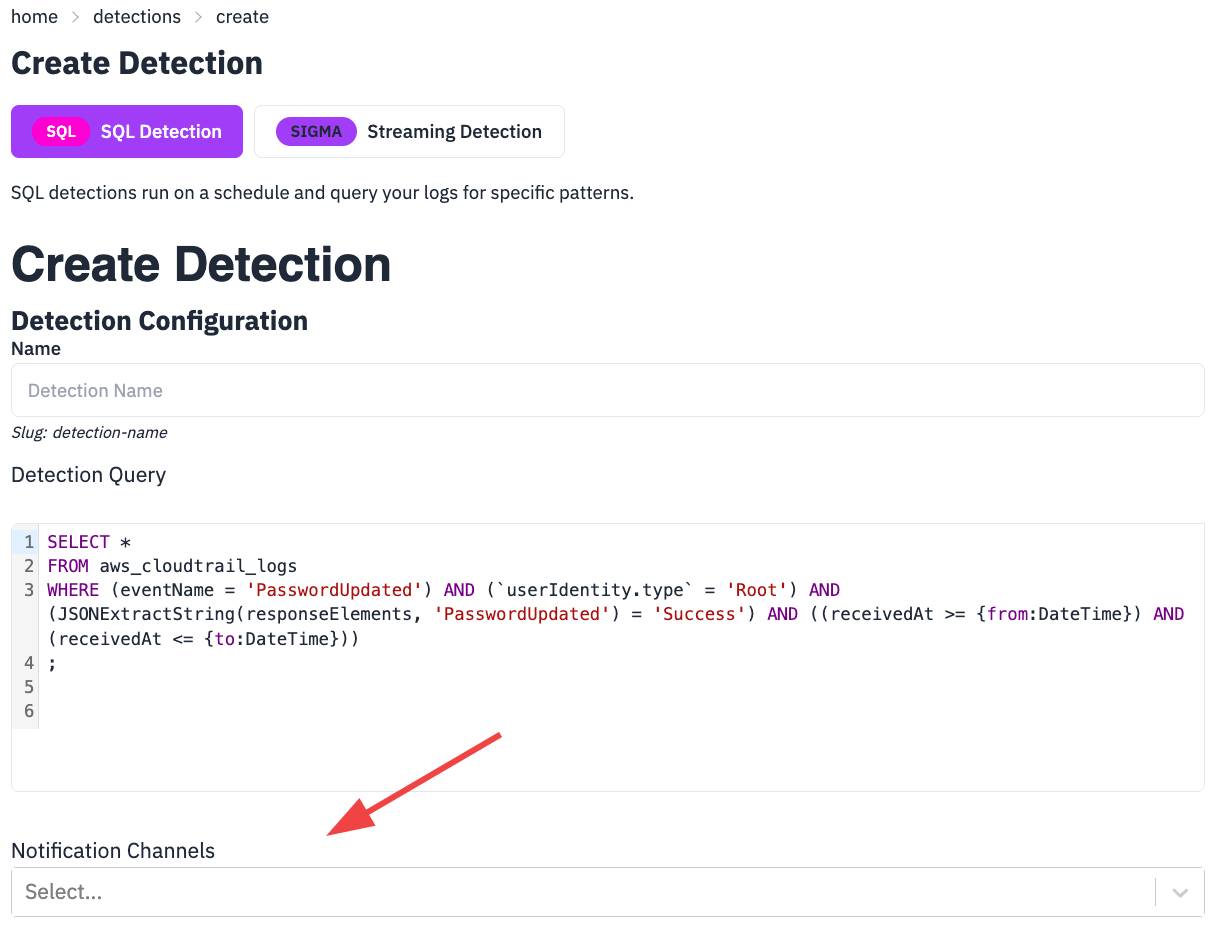Click the Create Detection heading
Screen dimensions: 1226x938
[200, 263]
